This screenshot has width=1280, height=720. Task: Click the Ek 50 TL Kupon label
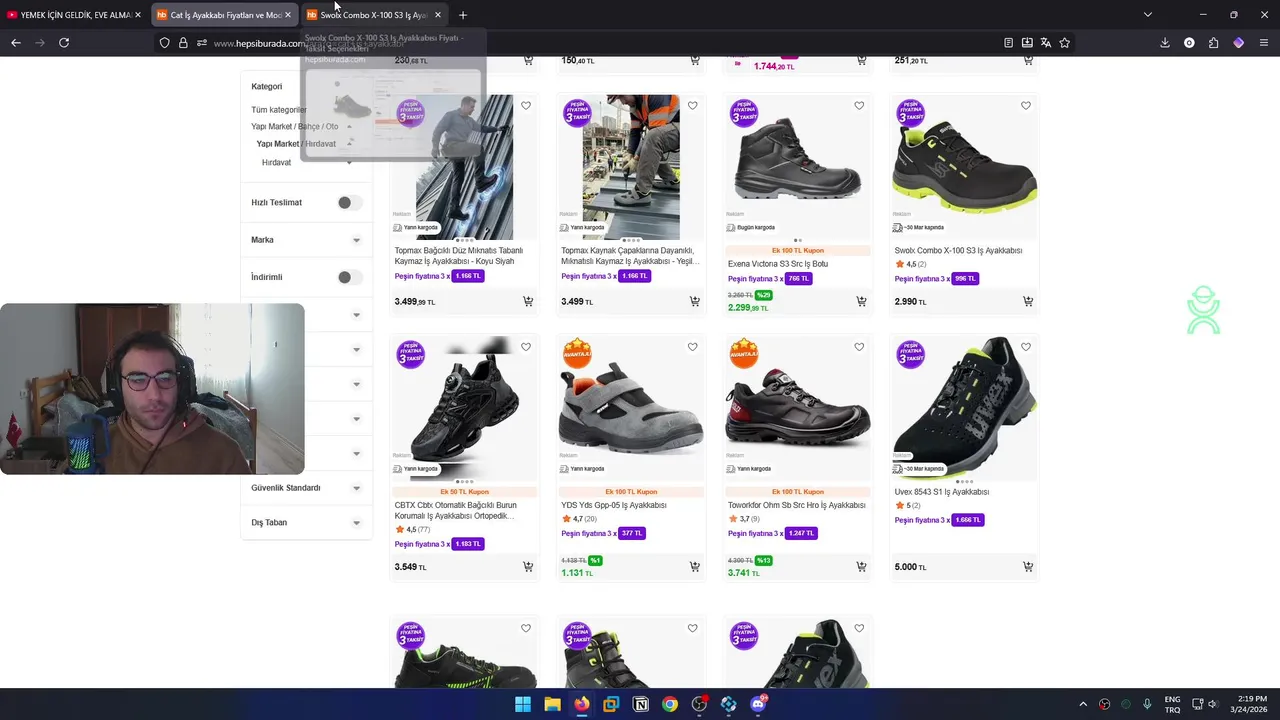pyautogui.click(x=464, y=492)
